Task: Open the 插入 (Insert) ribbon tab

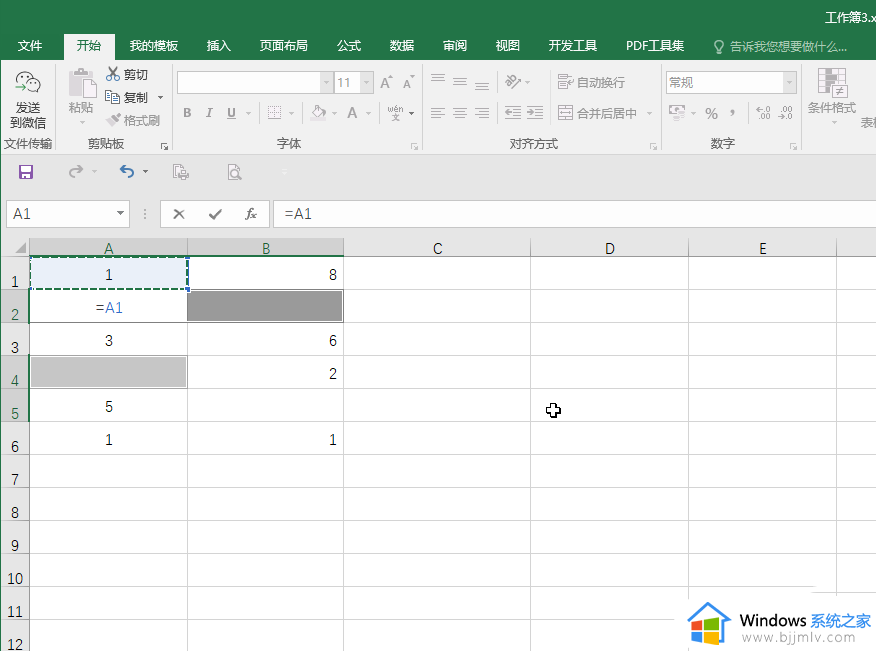Action: [x=218, y=46]
